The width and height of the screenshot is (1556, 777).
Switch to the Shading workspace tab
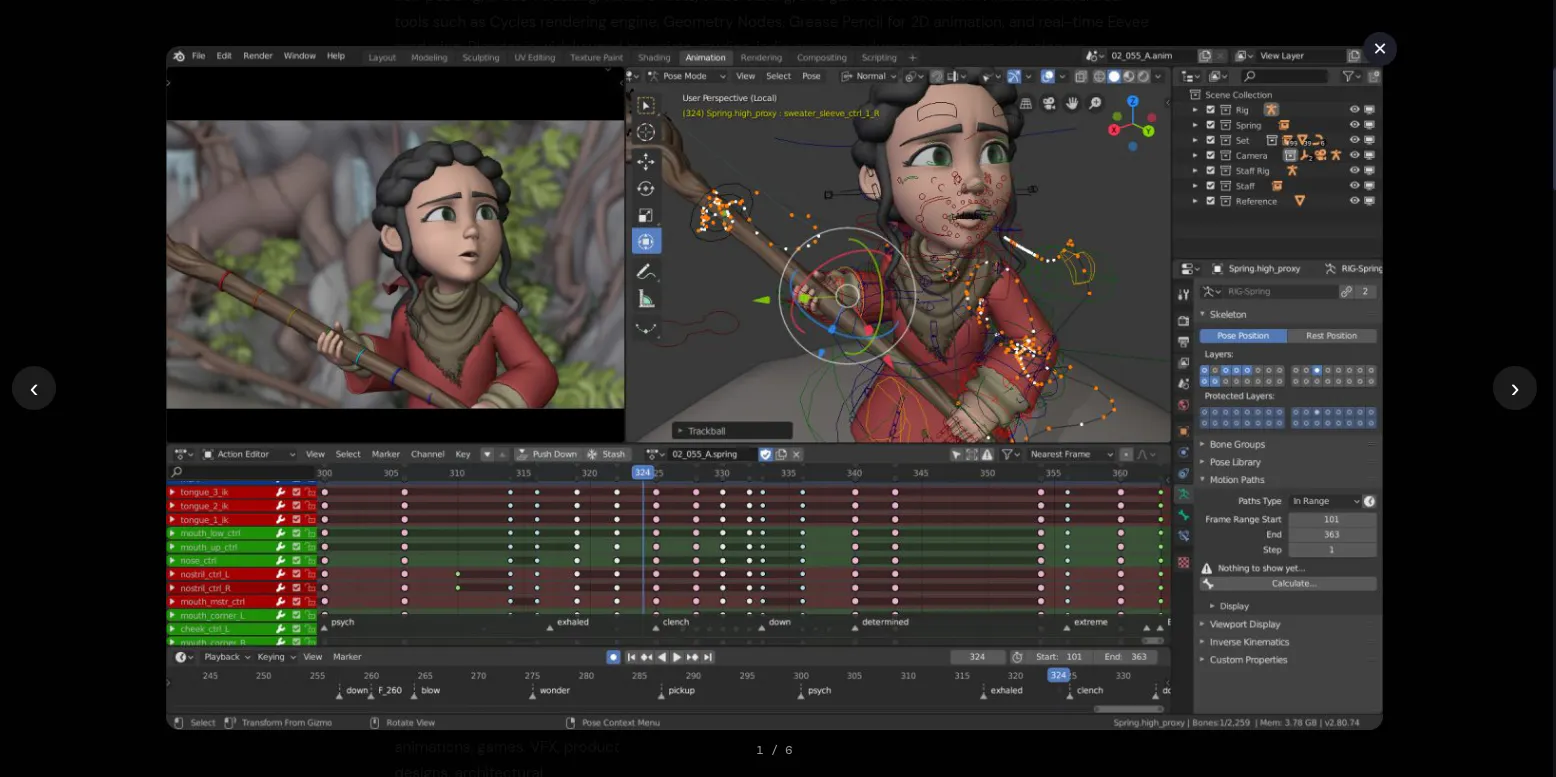(x=654, y=58)
